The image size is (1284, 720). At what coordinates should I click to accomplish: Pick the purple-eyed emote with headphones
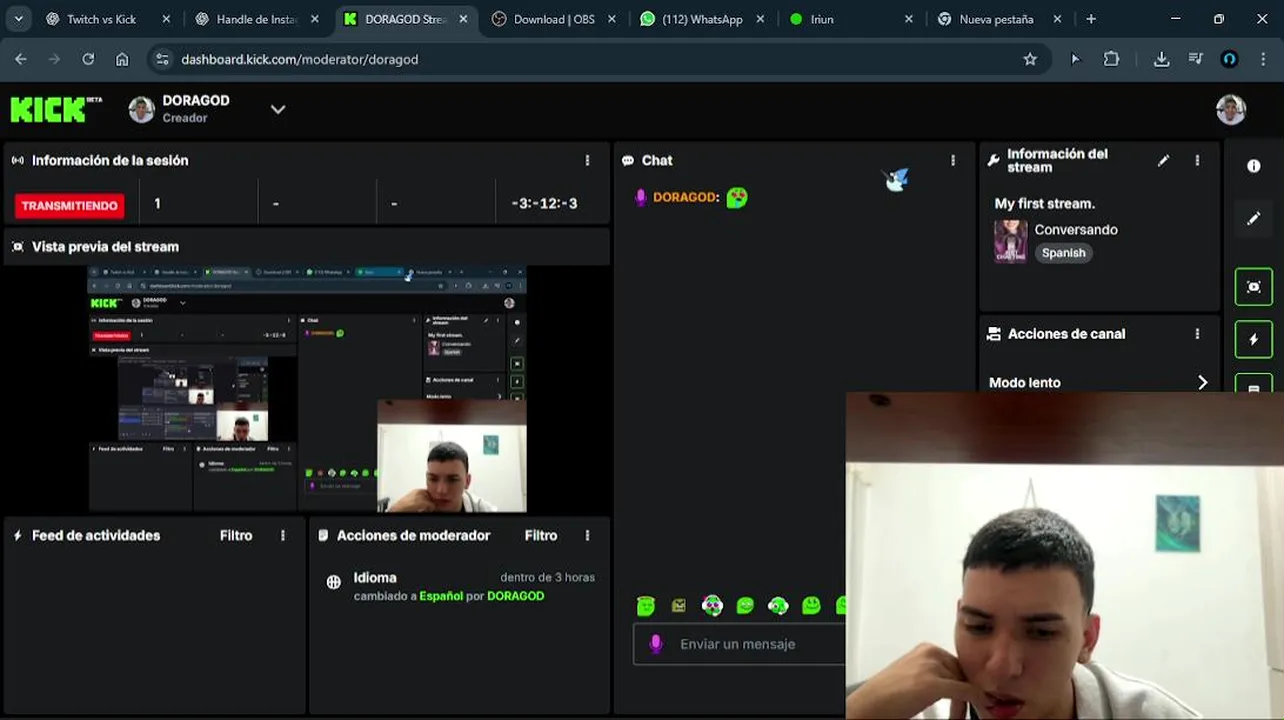[x=712, y=605]
